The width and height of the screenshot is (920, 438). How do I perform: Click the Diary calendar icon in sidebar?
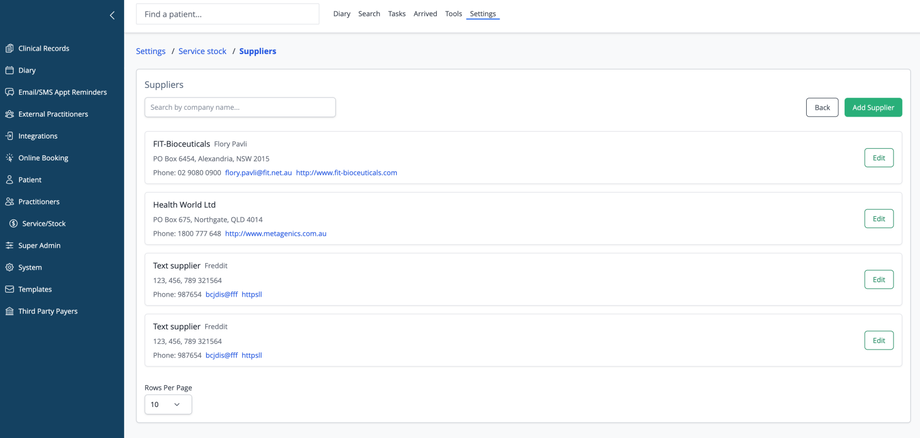tap(10, 70)
